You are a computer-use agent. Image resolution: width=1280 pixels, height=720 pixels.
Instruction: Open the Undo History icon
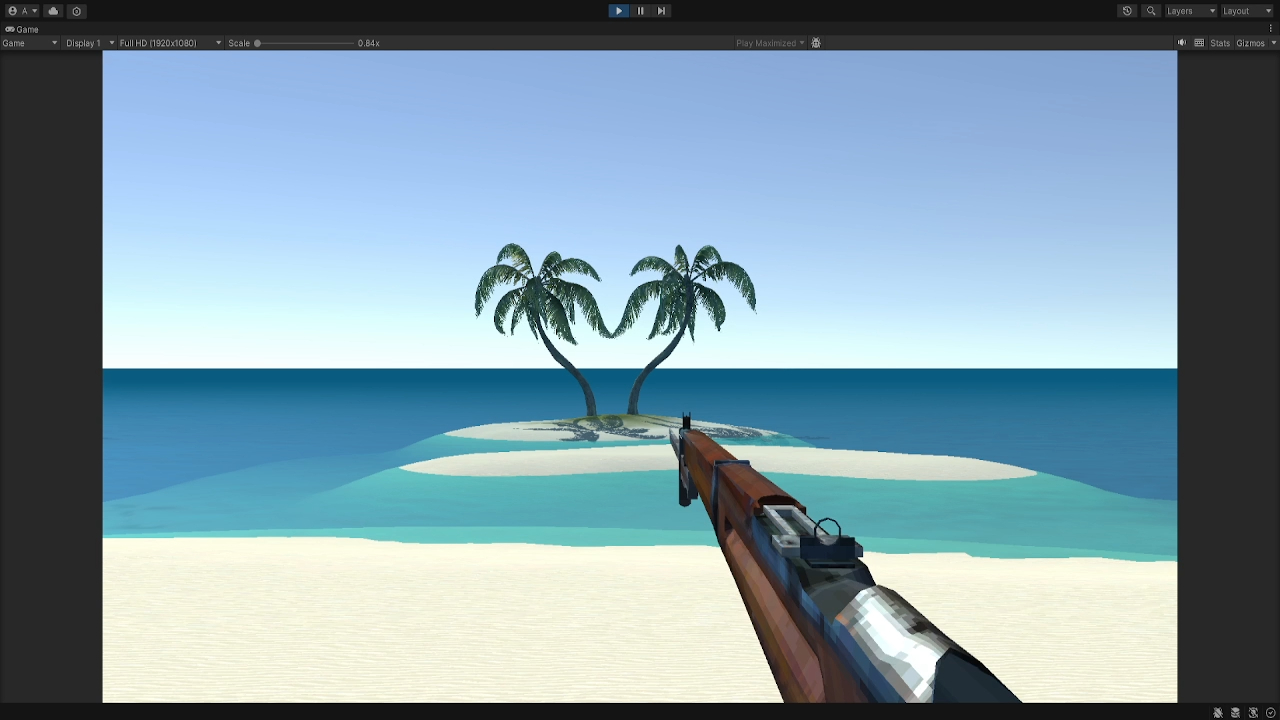[x=1127, y=11]
